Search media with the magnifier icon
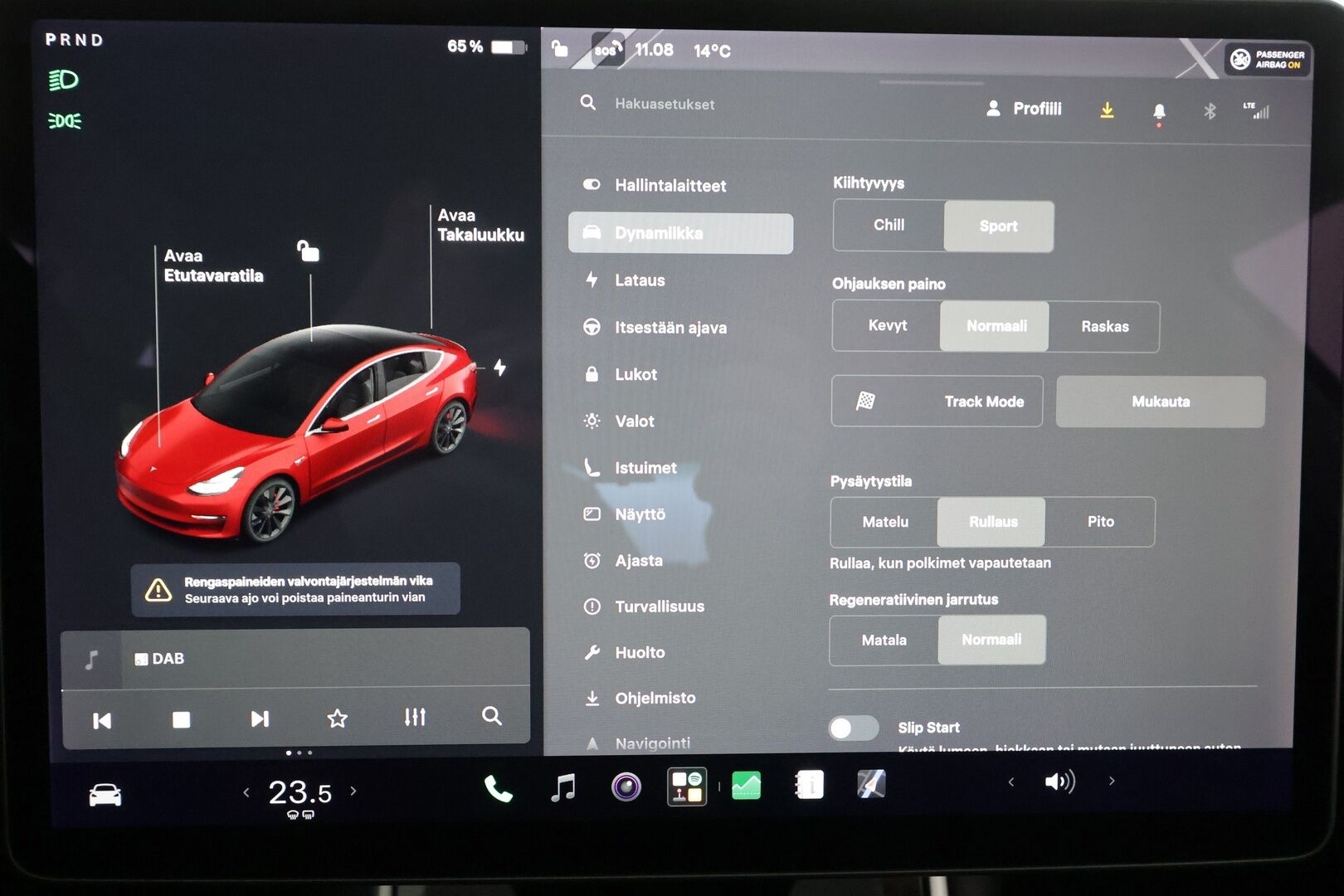1344x896 pixels. click(492, 716)
